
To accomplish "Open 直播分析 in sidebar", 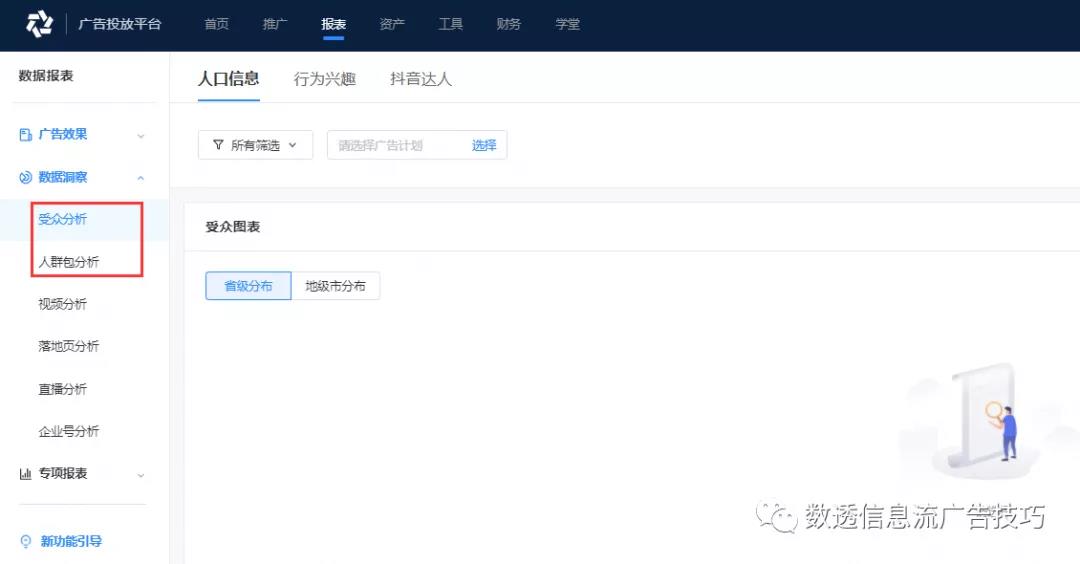I will 63,389.
